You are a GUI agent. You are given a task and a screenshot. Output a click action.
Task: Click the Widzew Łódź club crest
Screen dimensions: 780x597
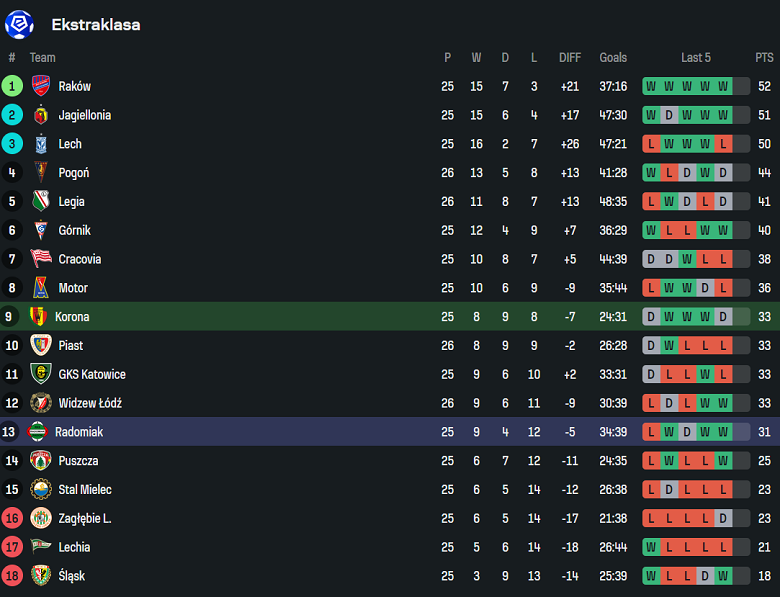(41, 403)
